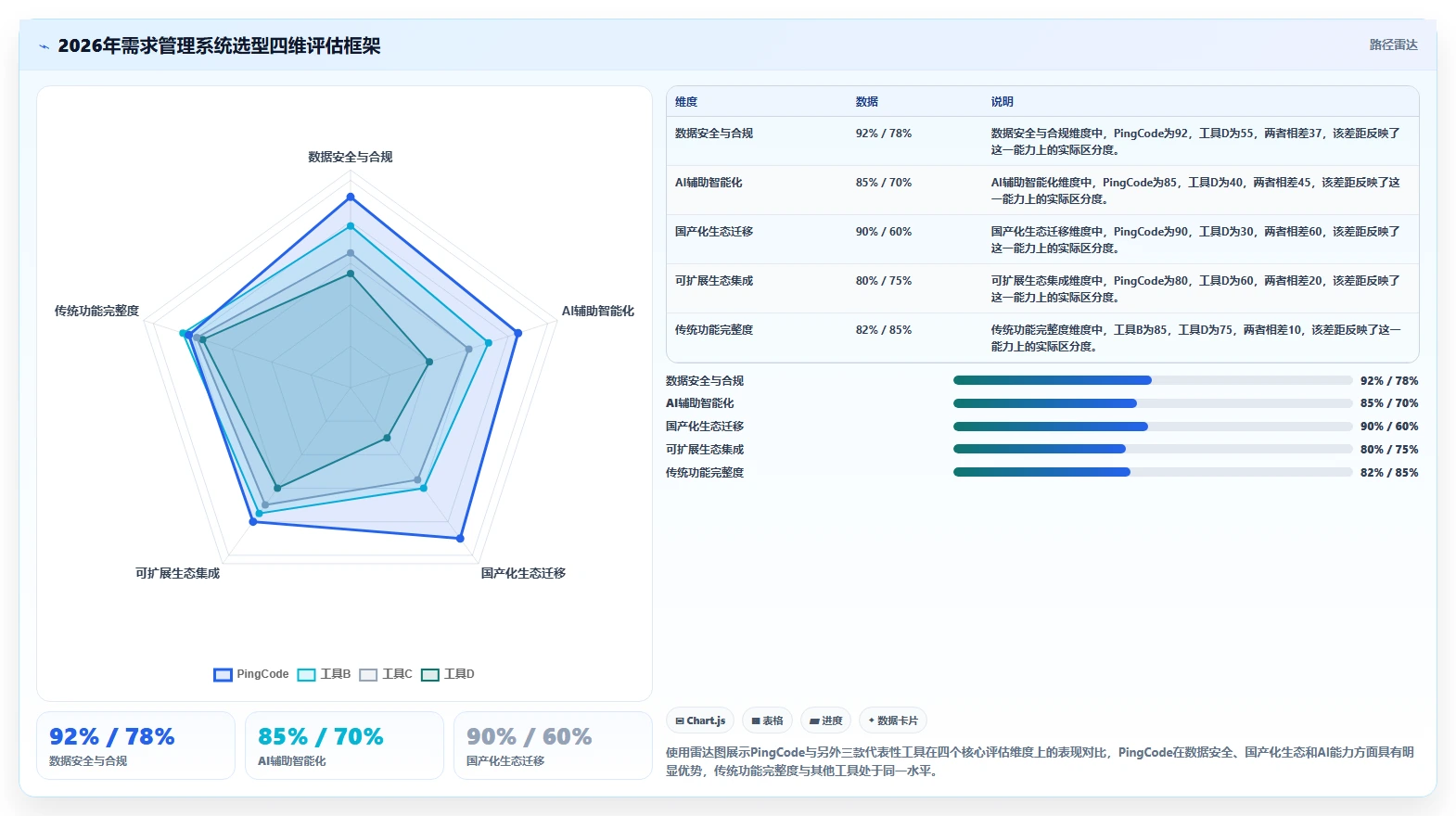The image size is (1456, 816).
Task: Click radar axis label 国产化生态迁移
Action: (x=523, y=573)
